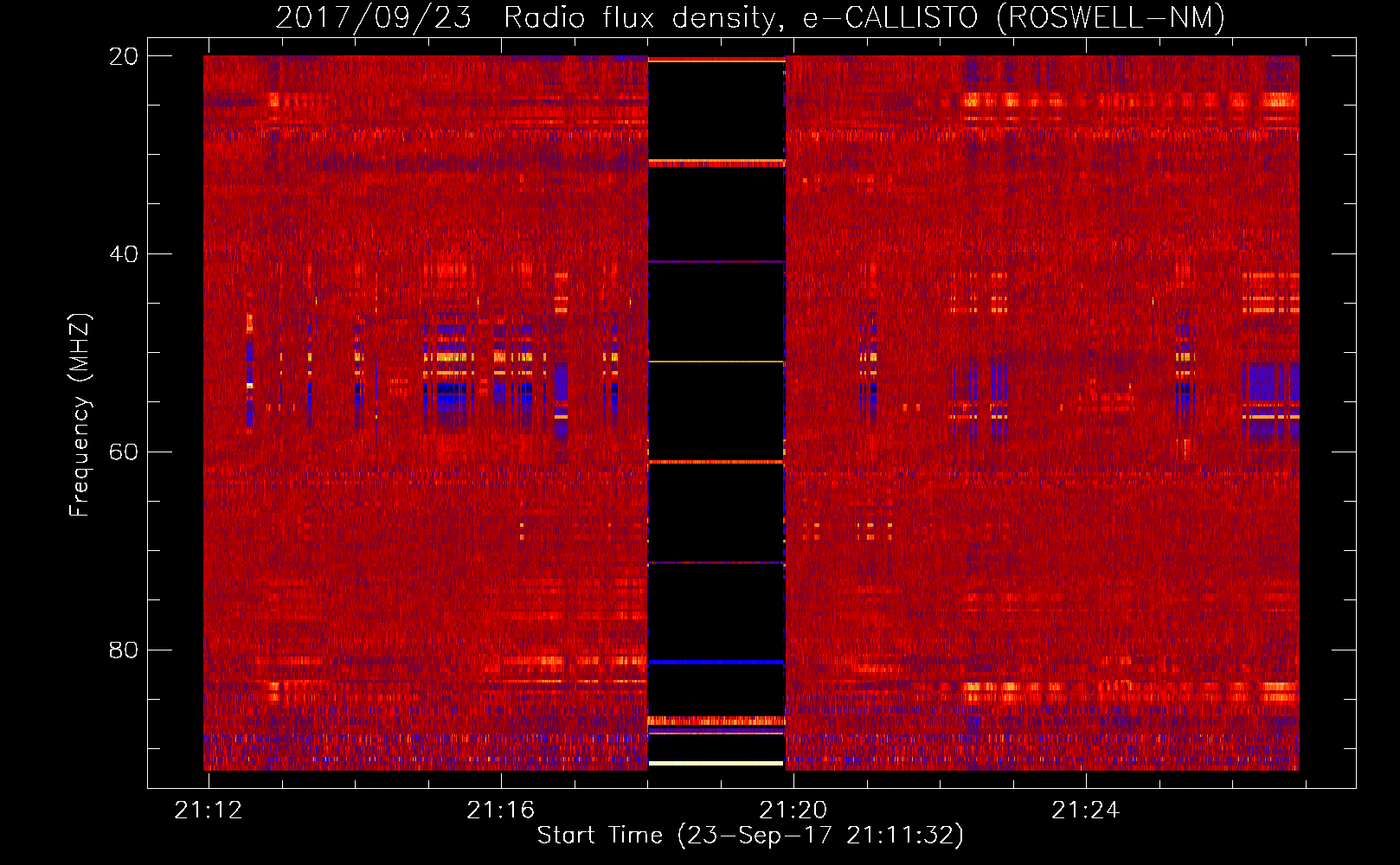Click the 'Start Time (23-Sep-17 21:11:32)' label
This screenshot has width=1400, height=865.
click(x=750, y=836)
